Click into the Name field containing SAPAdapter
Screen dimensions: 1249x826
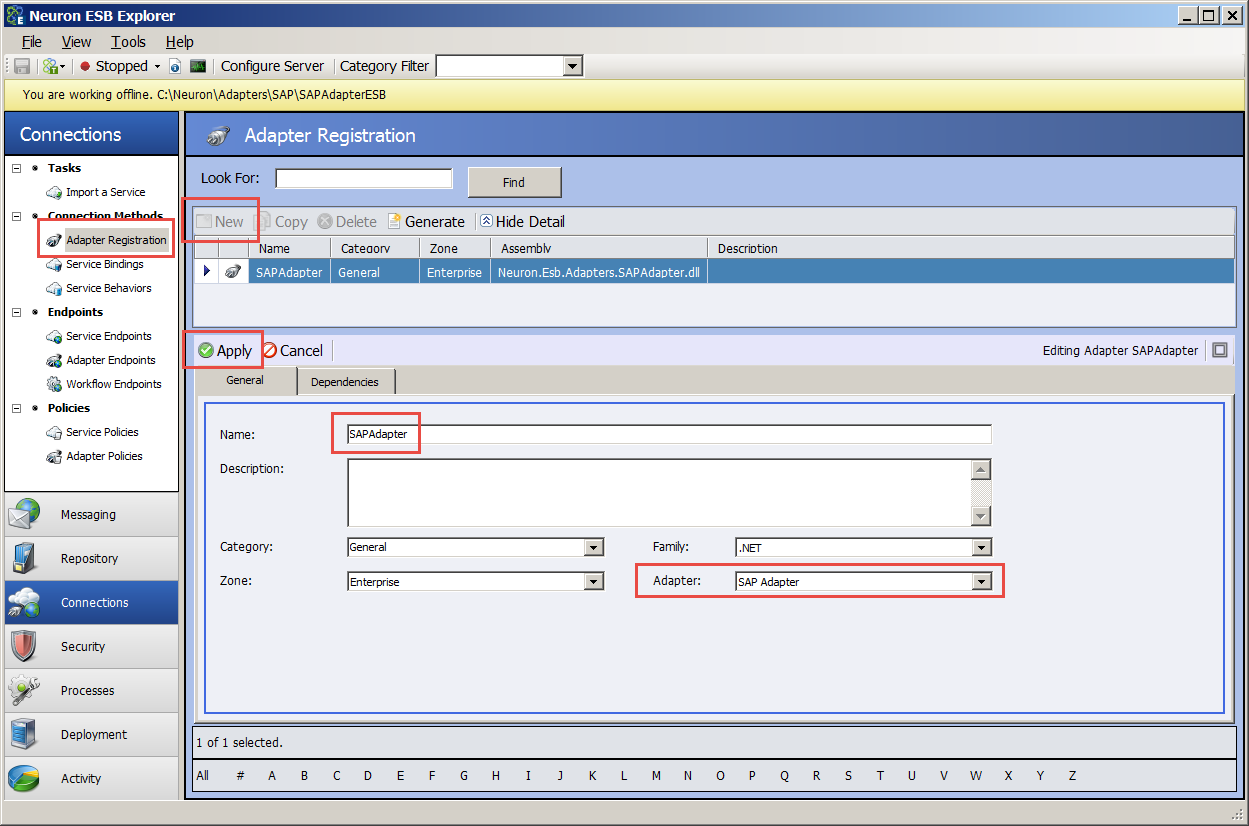[669, 434]
